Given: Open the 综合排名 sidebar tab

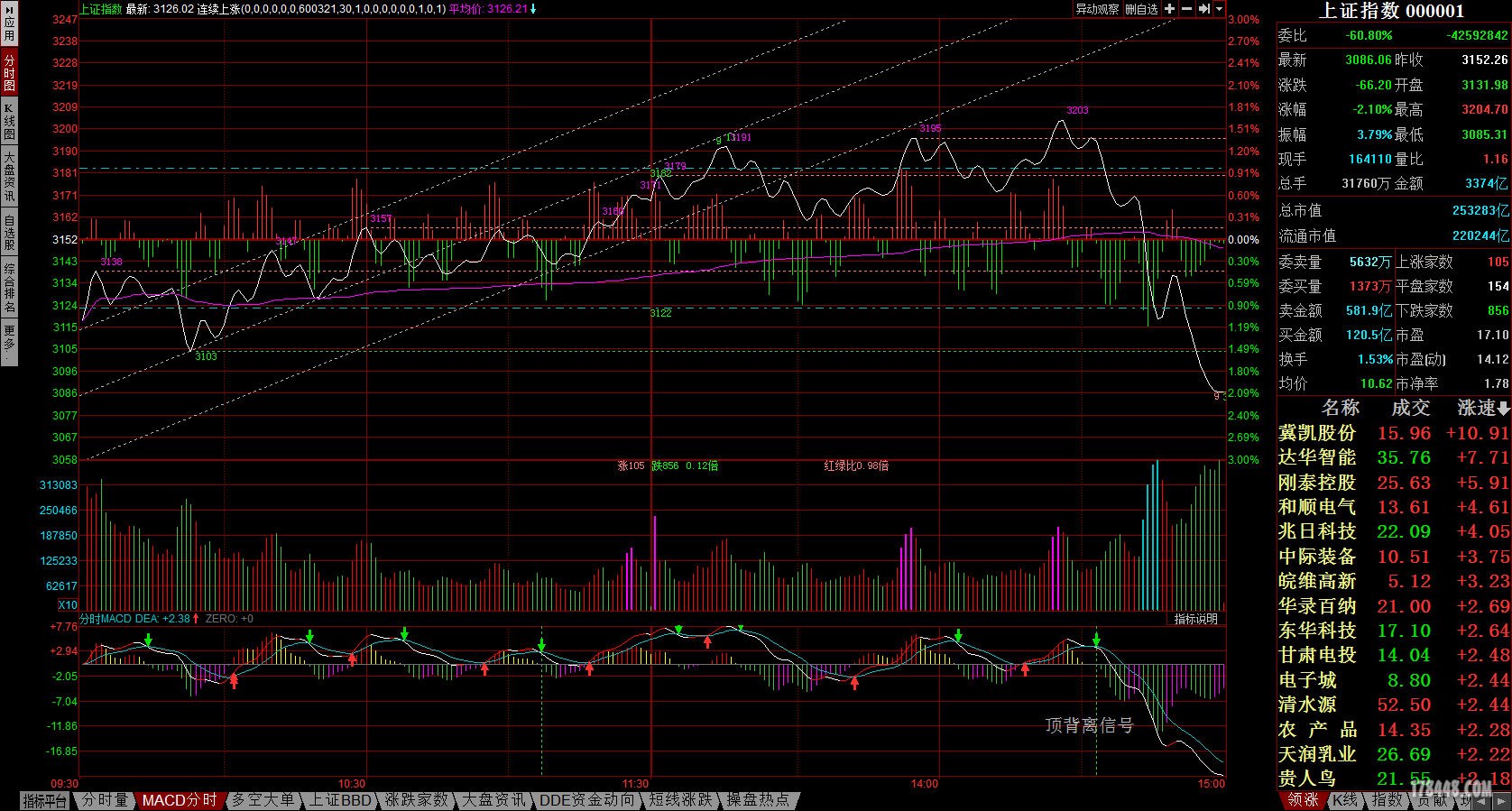Looking at the screenshot, I should tap(9, 289).
